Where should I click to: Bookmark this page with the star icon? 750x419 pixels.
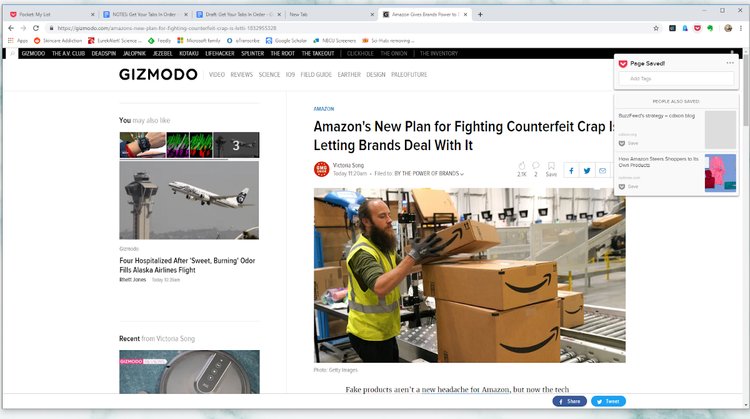click(656, 28)
